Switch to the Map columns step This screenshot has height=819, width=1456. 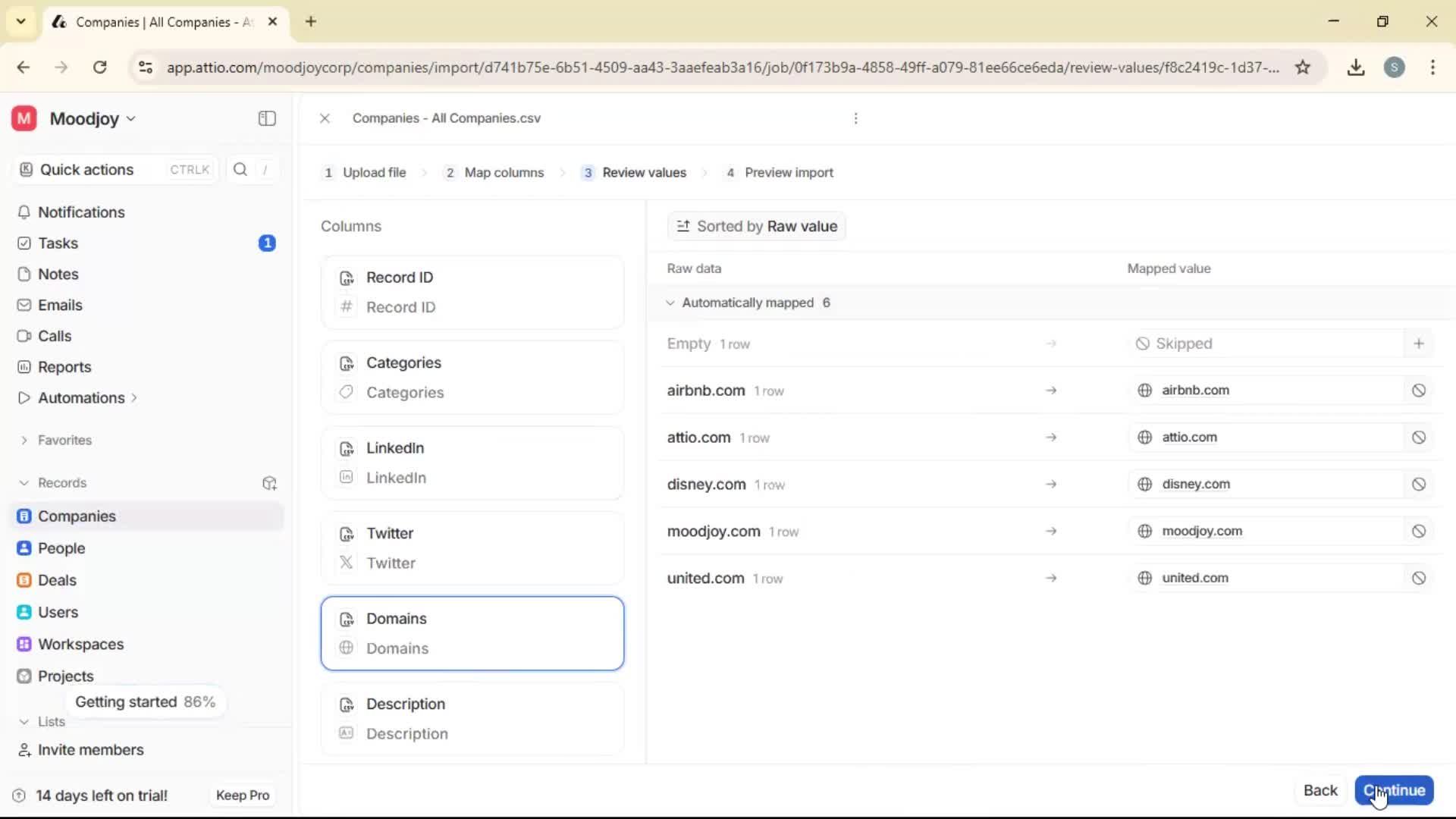pyautogui.click(x=504, y=172)
